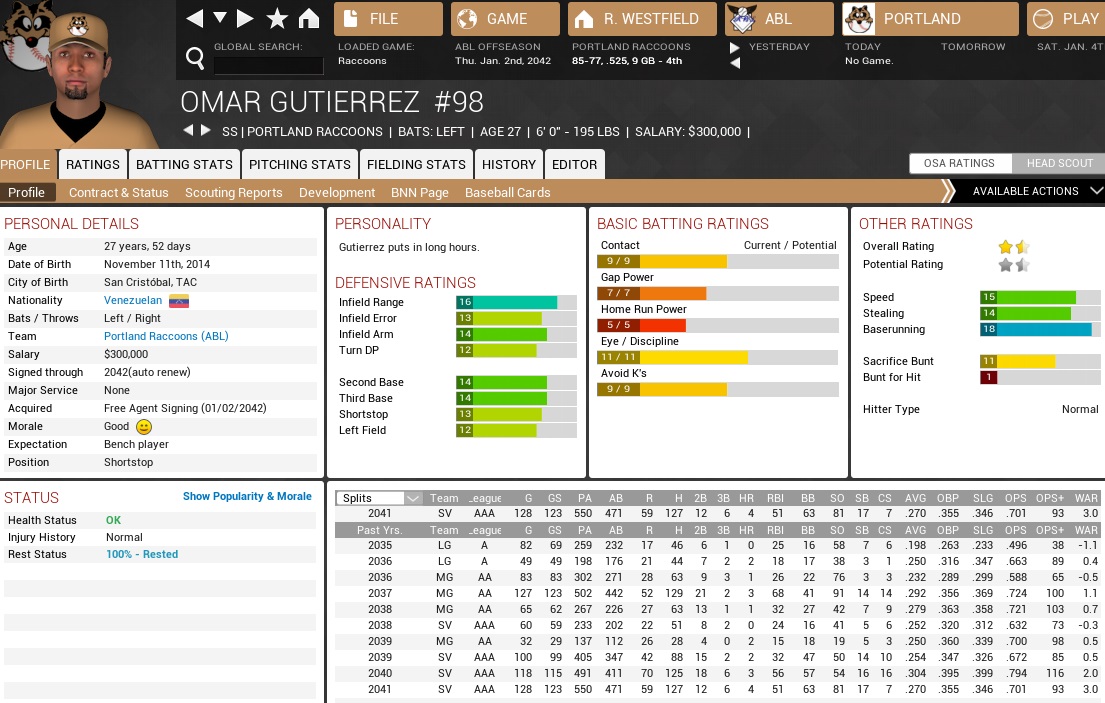This screenshot has height=703, width=1105.
Task: Click the Good morale smiley icon
Action: tap(144, 427)
